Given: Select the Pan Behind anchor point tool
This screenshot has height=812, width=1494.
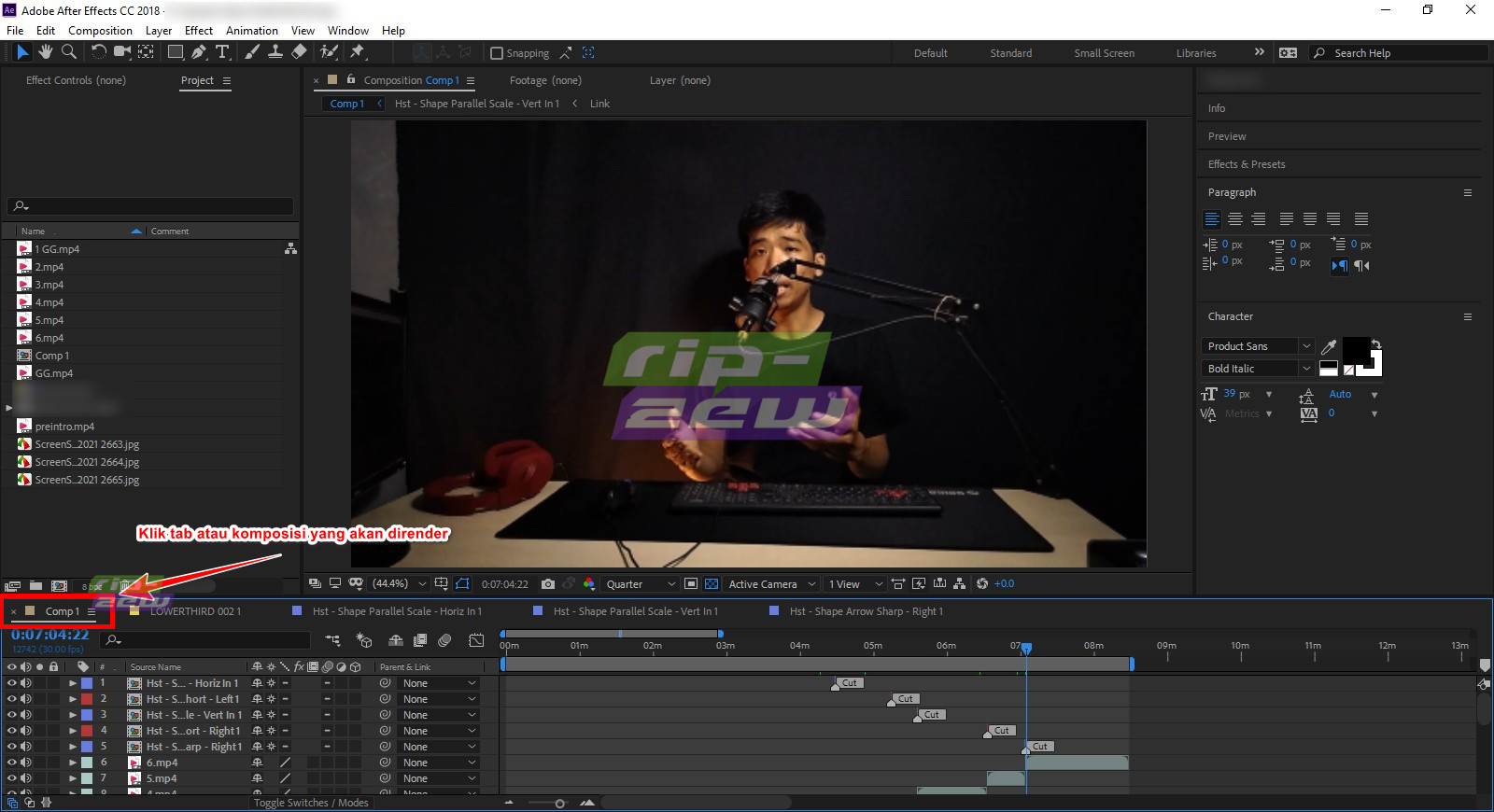Looking at the screenshot, I should [x=147, y=52].
